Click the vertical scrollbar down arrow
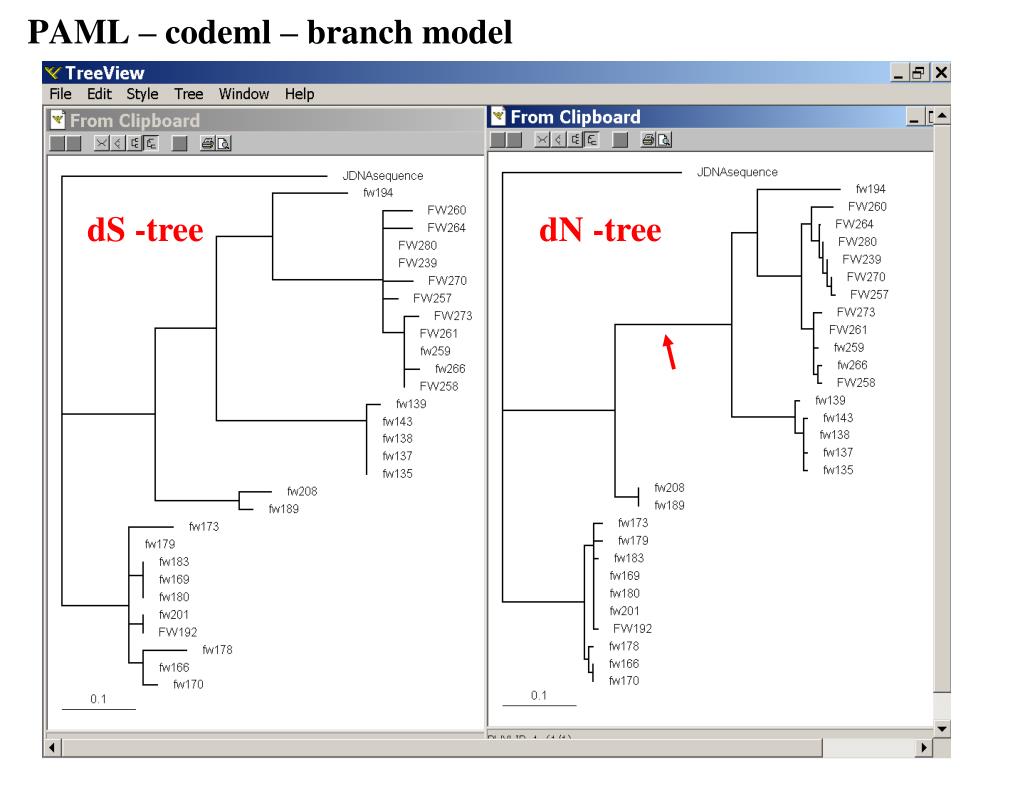This screenshot has height=791, width=1024. pos(942,729)
